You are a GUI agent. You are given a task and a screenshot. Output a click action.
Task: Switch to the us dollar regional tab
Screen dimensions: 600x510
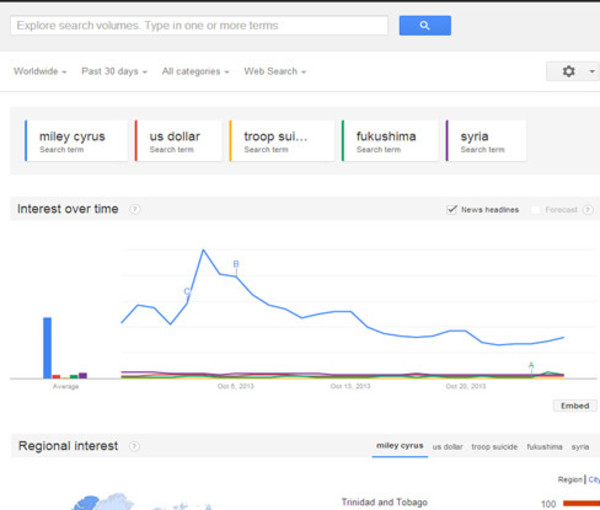(x=447, y=447)
